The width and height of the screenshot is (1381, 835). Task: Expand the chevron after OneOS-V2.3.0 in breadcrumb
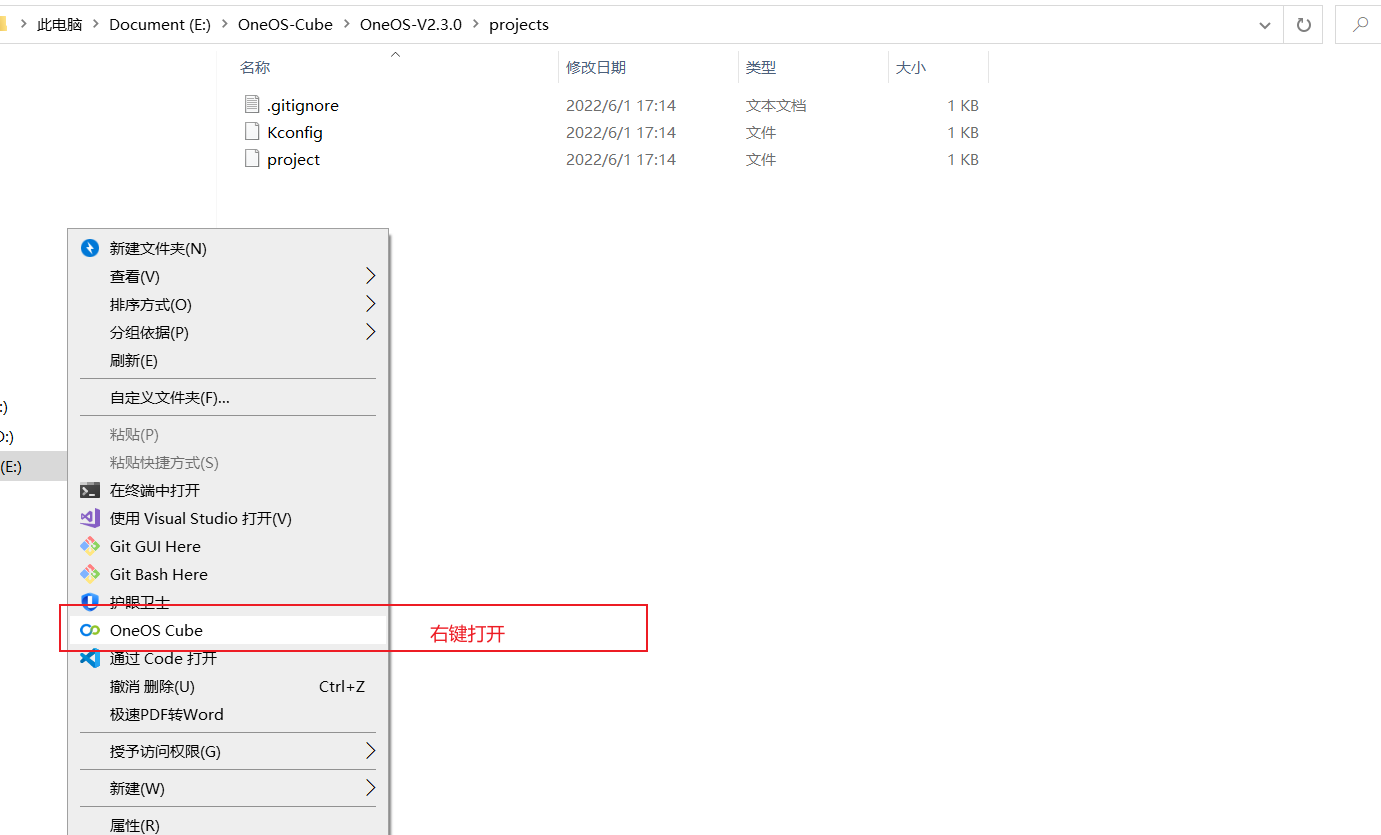476,25
